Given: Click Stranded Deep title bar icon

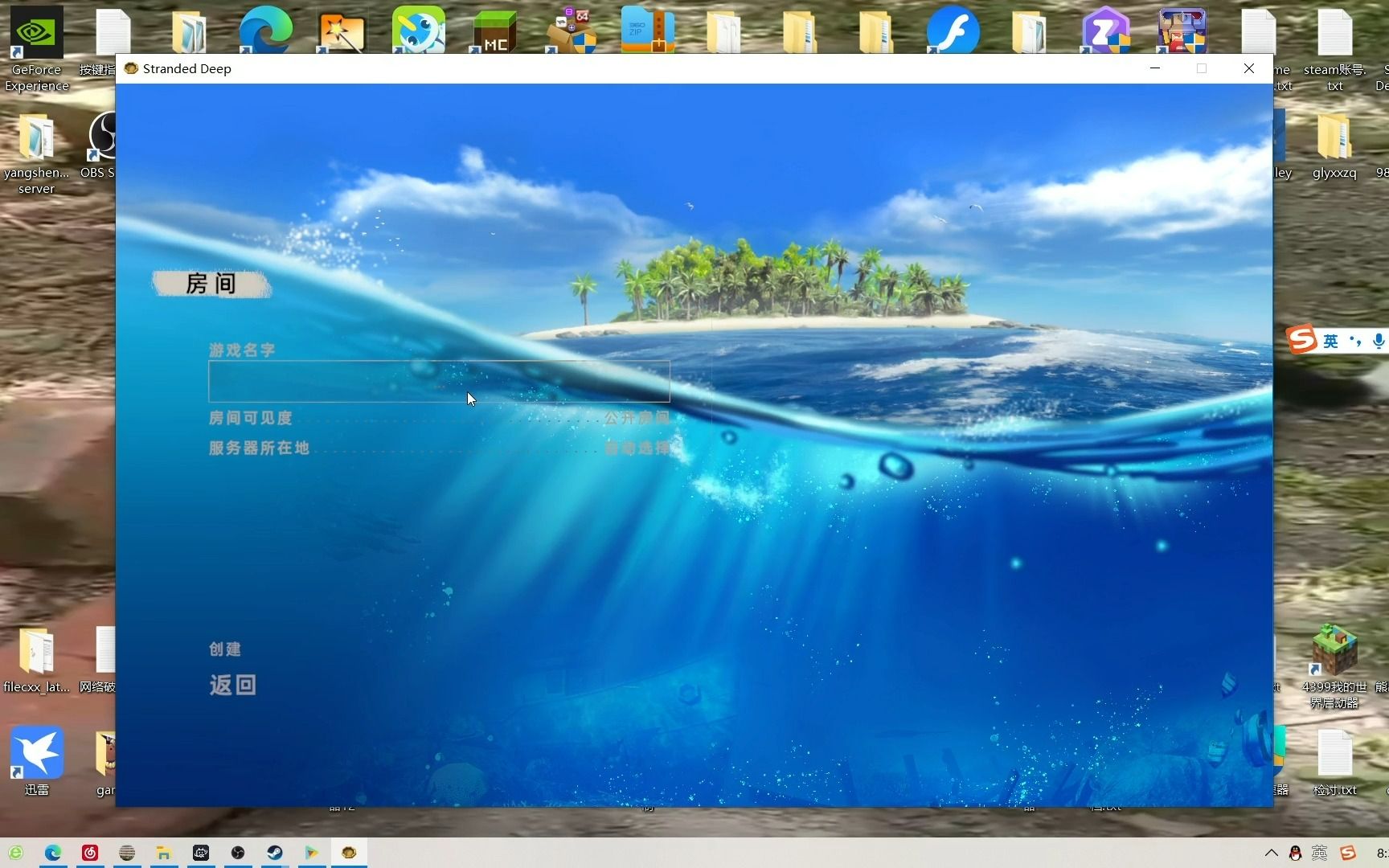Looking at the screenshot, I should 131,68.
